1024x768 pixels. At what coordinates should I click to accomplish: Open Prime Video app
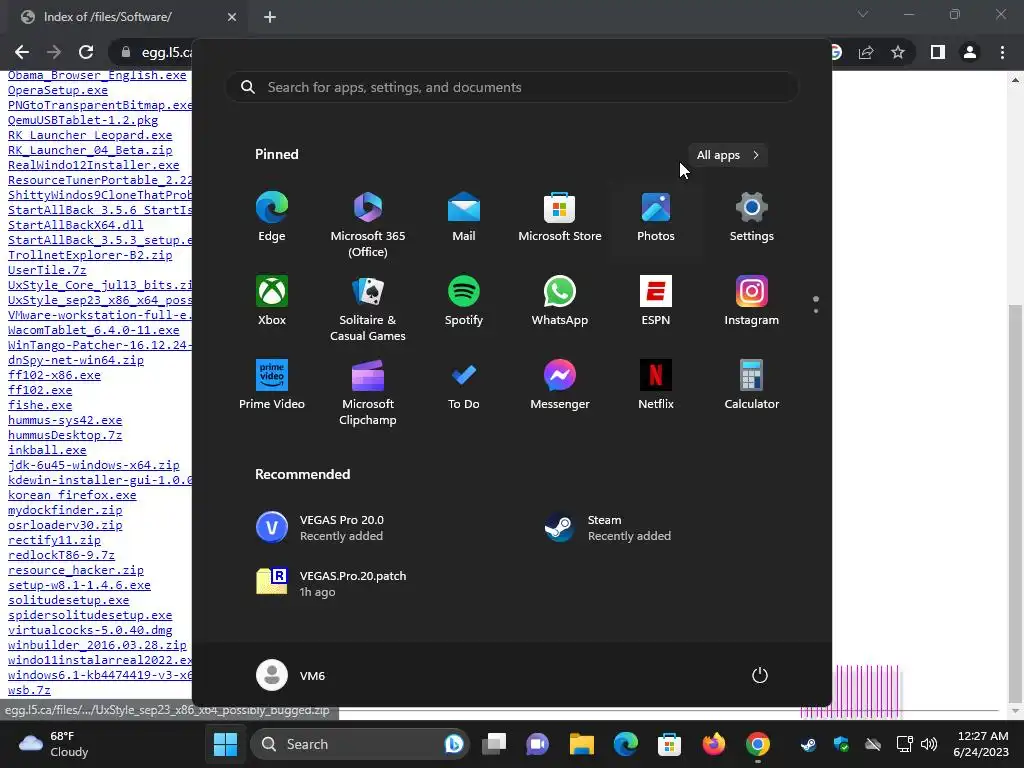click(272, 385)
